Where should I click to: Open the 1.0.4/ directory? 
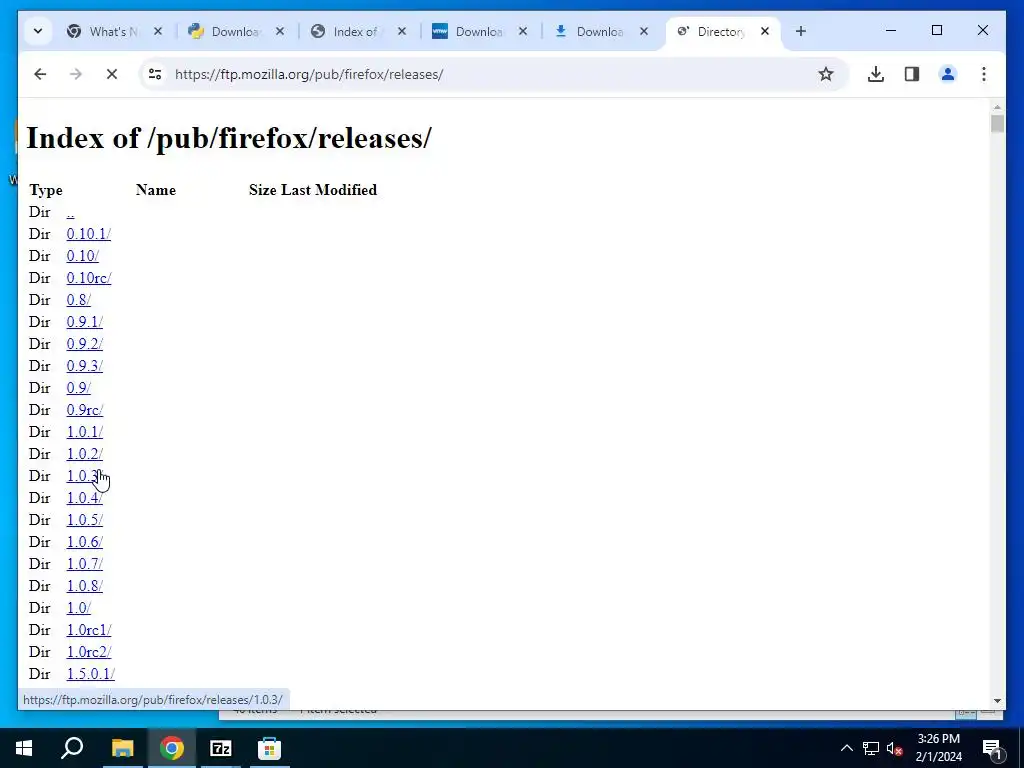point(84,498)
